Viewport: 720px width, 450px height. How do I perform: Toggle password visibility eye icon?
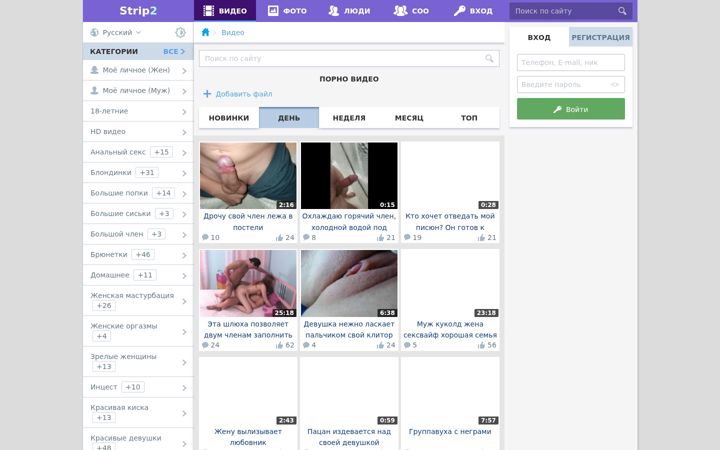(615, 84)
